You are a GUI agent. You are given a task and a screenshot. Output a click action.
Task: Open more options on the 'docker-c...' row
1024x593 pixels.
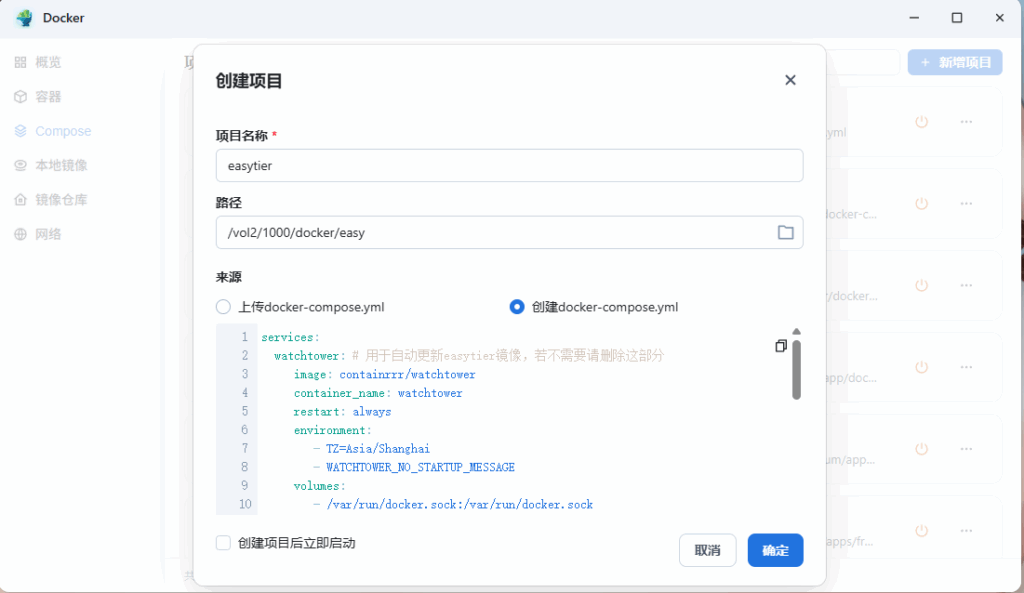coord(967,203)
